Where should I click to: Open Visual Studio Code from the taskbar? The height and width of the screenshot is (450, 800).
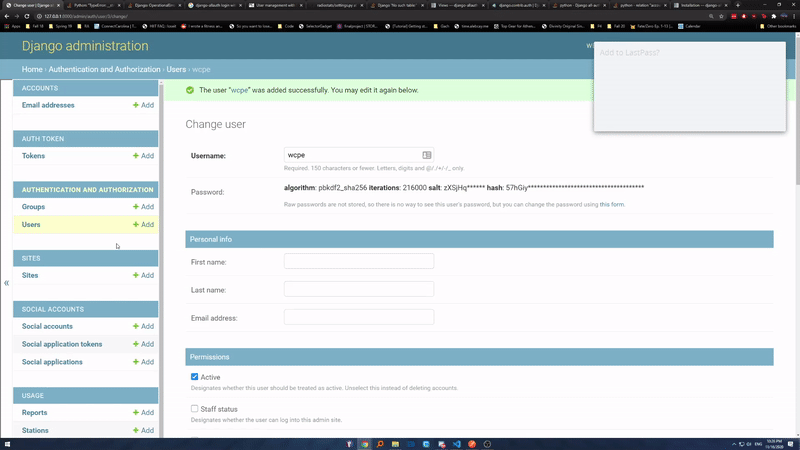457,444
